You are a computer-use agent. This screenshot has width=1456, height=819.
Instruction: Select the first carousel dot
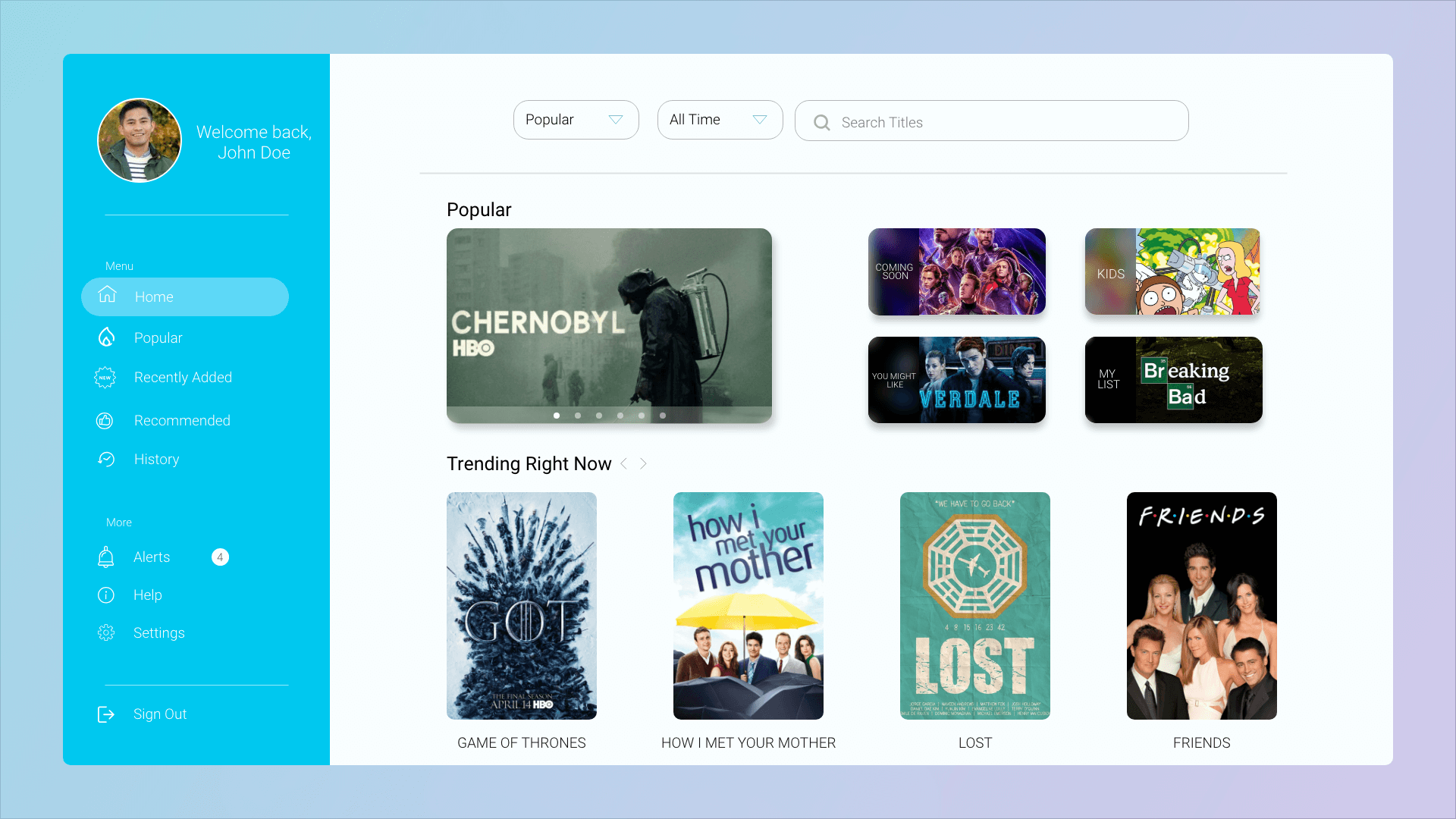557,416
